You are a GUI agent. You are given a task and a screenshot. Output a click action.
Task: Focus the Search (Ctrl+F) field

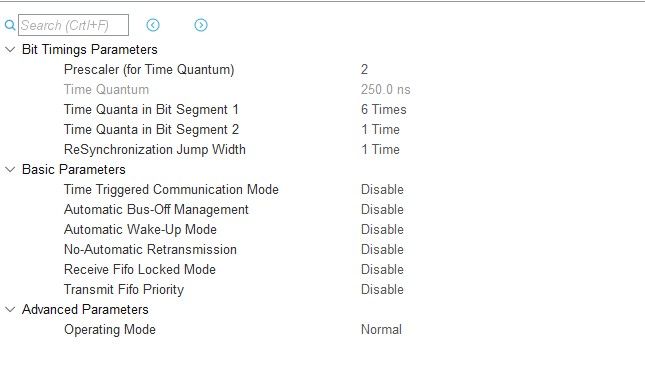point(73,25)
